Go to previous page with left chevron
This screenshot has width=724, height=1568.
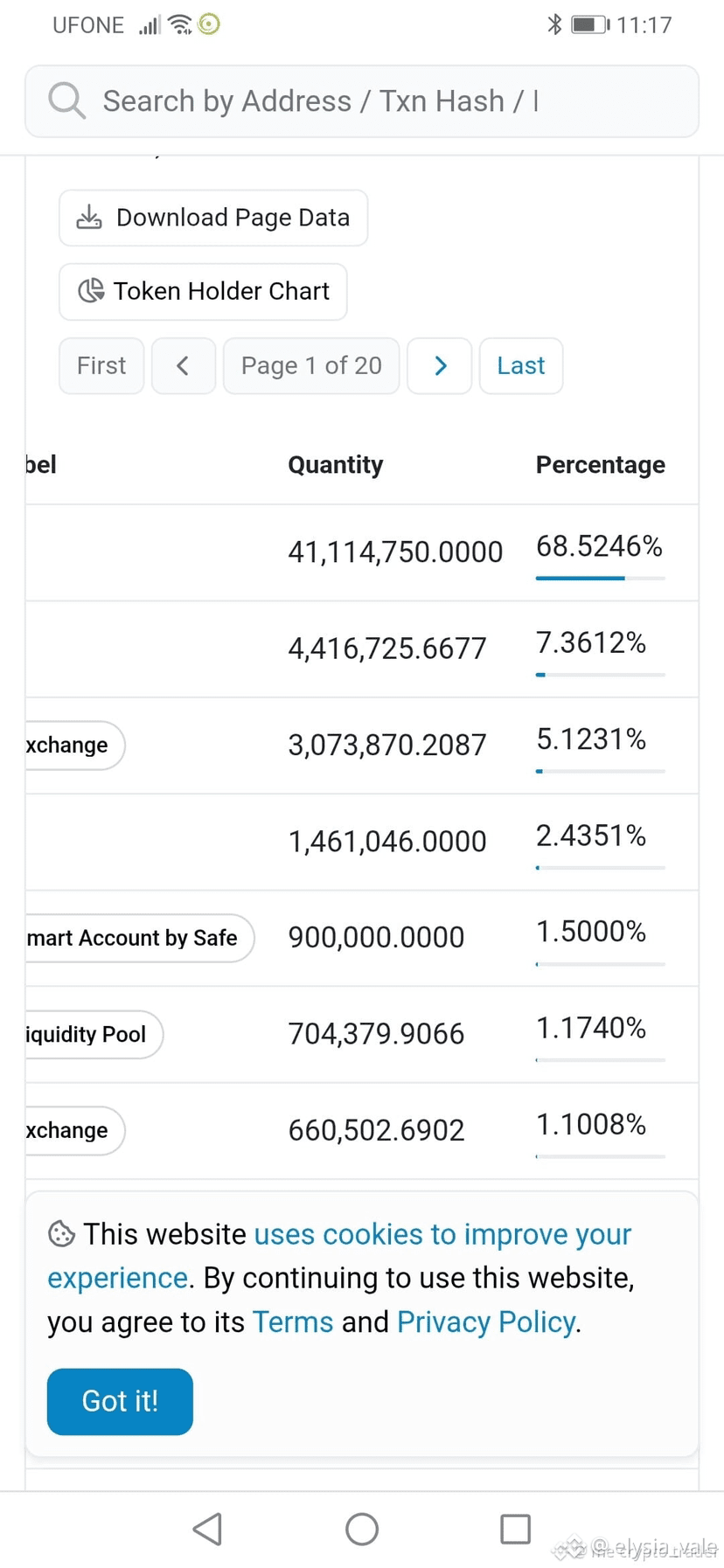click(183, 365)
